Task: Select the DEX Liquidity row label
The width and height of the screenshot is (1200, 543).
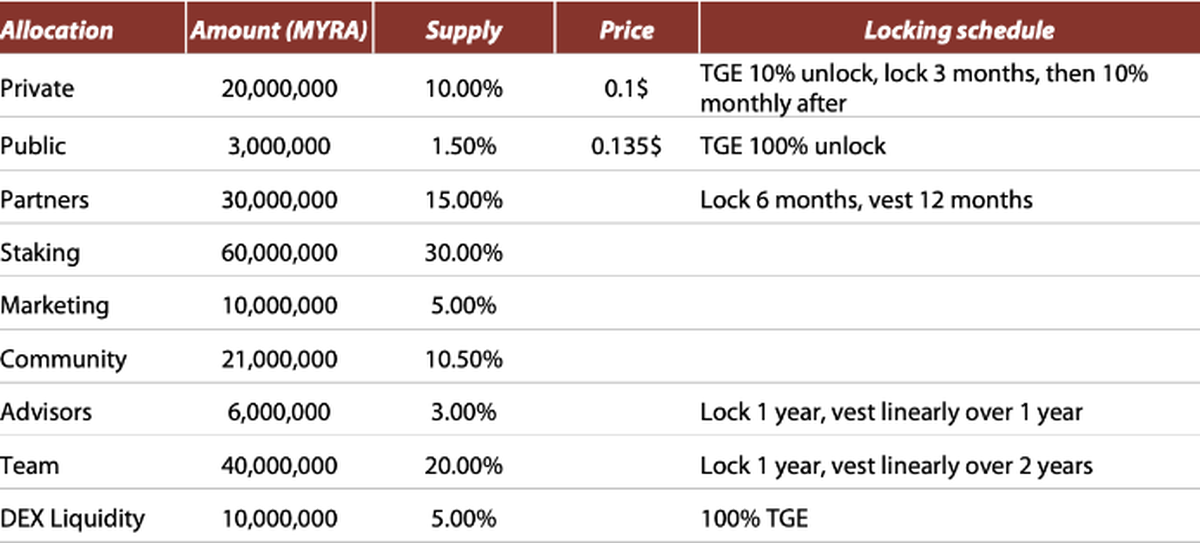Action: (72, 518)
